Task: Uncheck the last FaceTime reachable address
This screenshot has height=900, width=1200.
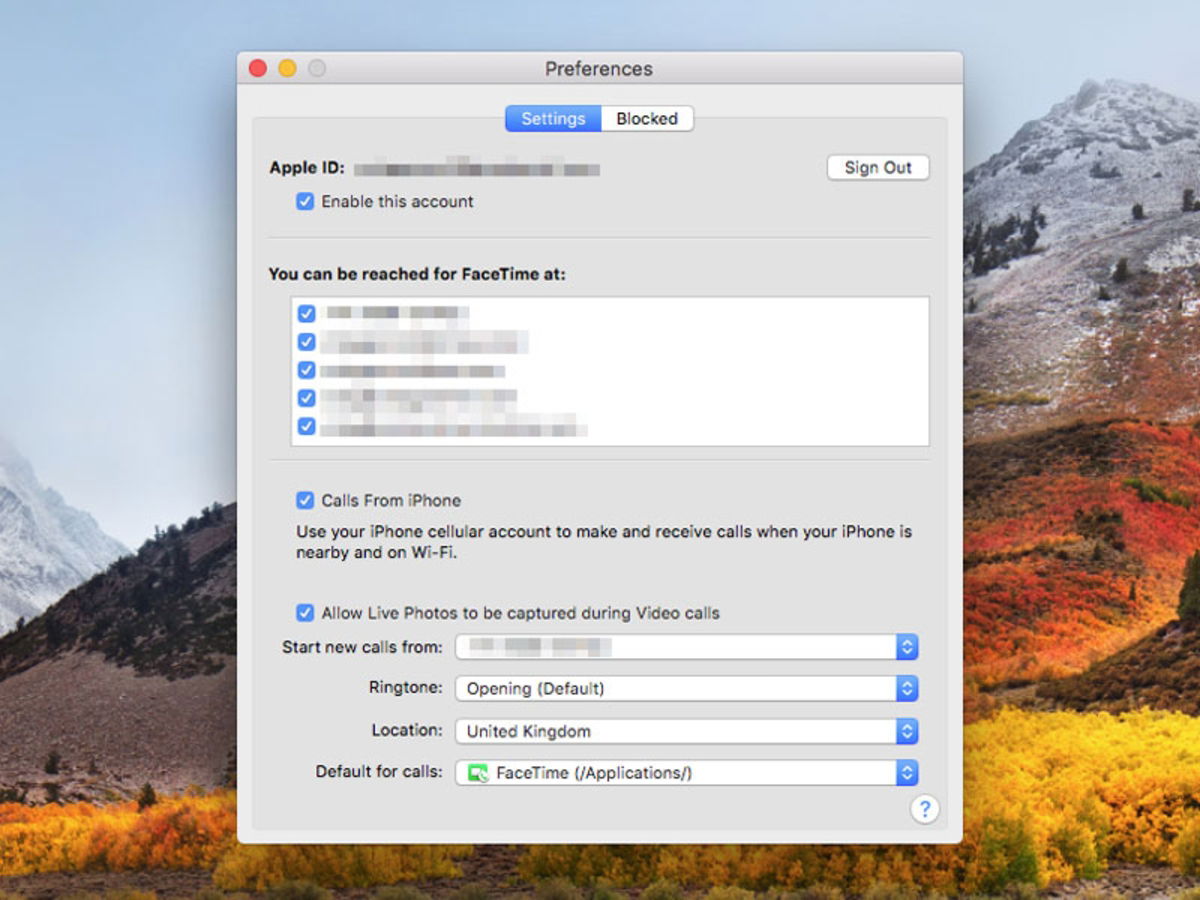Action: 306,426
